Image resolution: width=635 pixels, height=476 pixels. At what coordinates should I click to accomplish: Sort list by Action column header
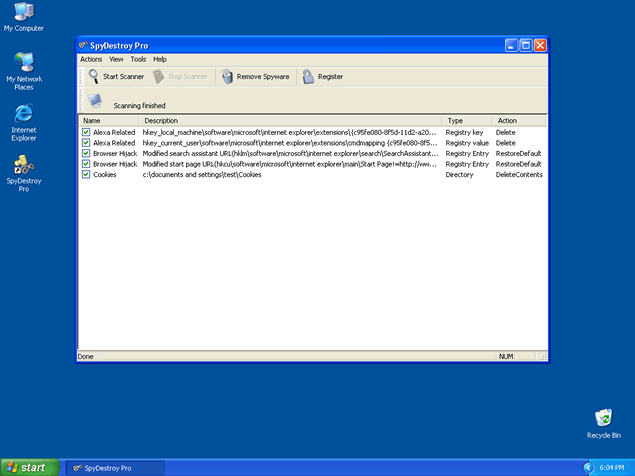tap(518, 120)
